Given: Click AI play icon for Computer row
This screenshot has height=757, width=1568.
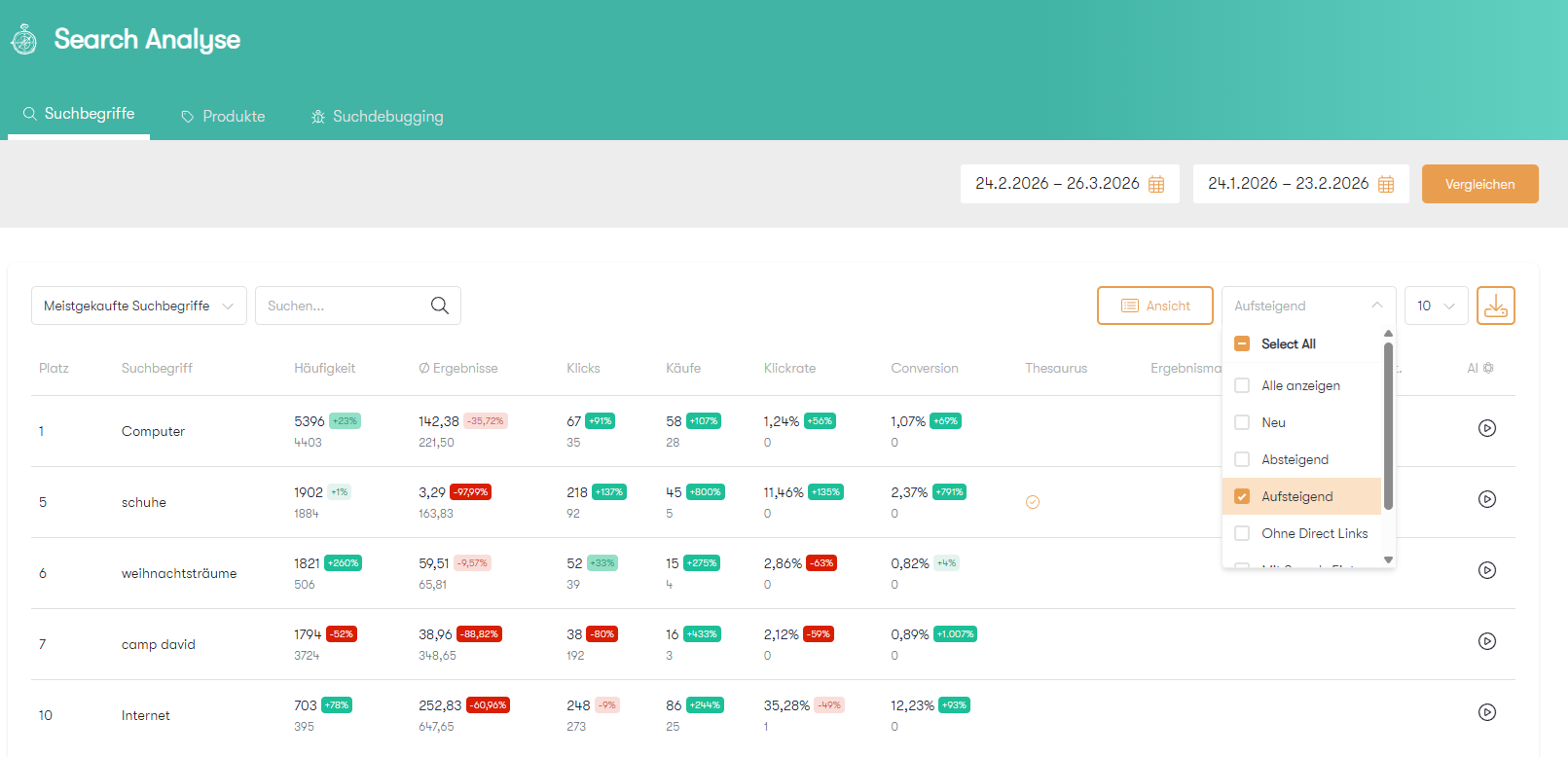Looking at the screenshot, I should coord(1486,428).
